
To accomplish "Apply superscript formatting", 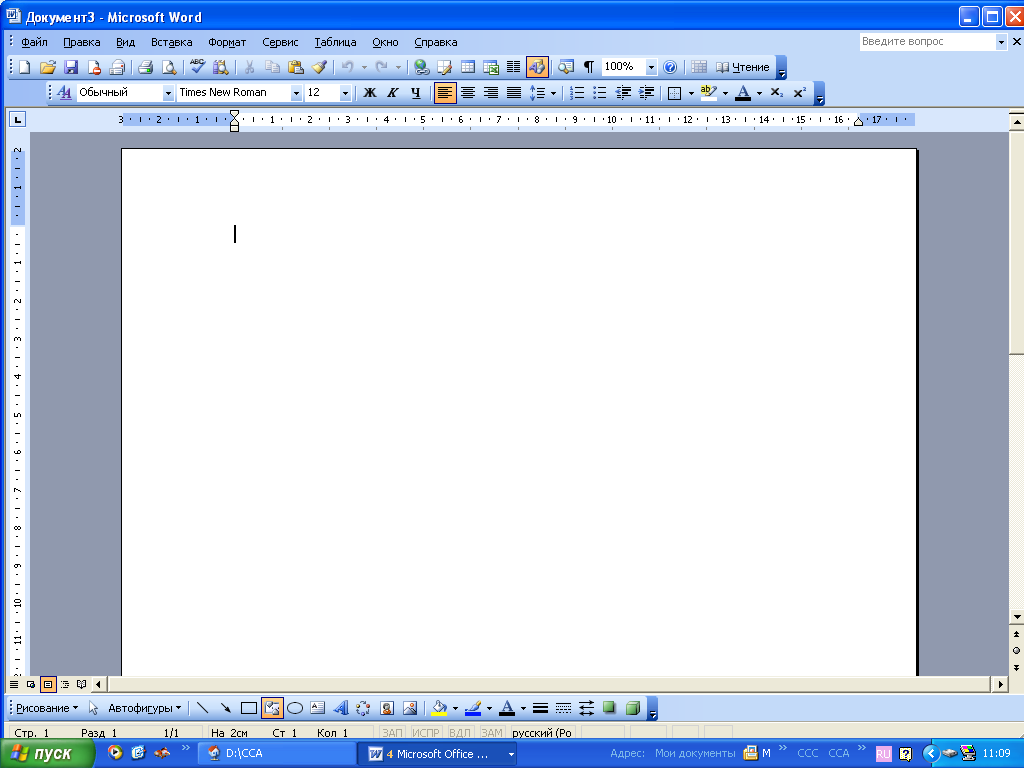I will [799, 93].
